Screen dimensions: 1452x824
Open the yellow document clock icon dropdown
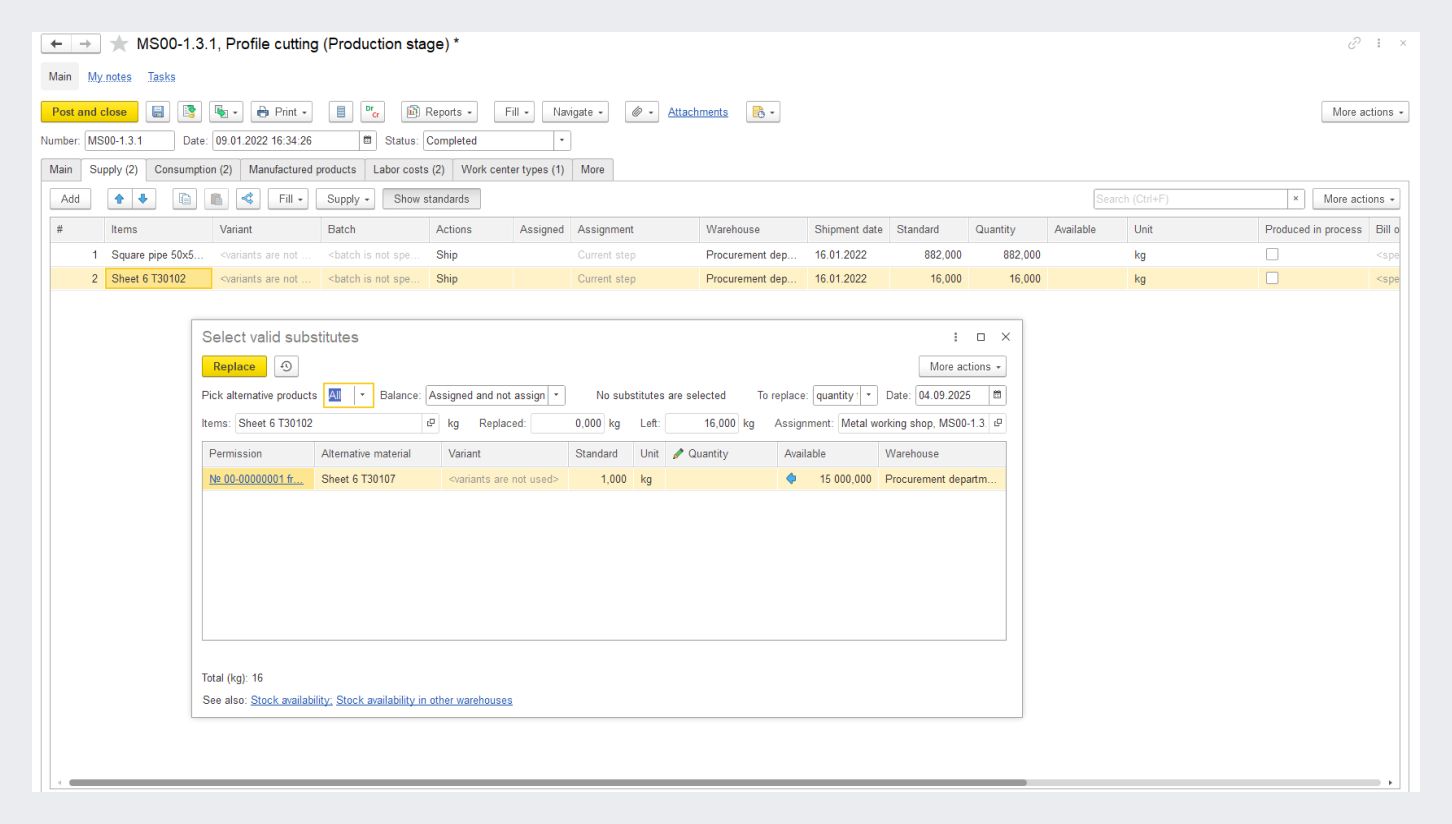tap(763, 112)
